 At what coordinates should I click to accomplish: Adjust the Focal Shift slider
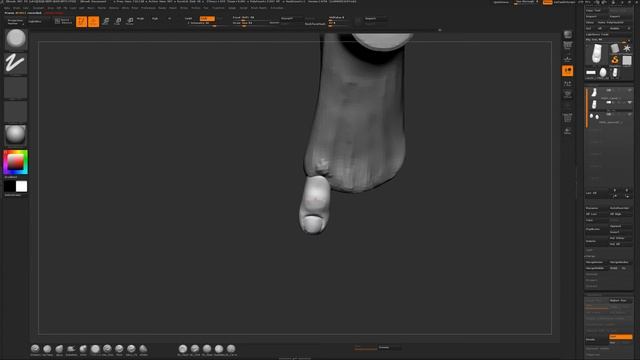click(250, 18)
